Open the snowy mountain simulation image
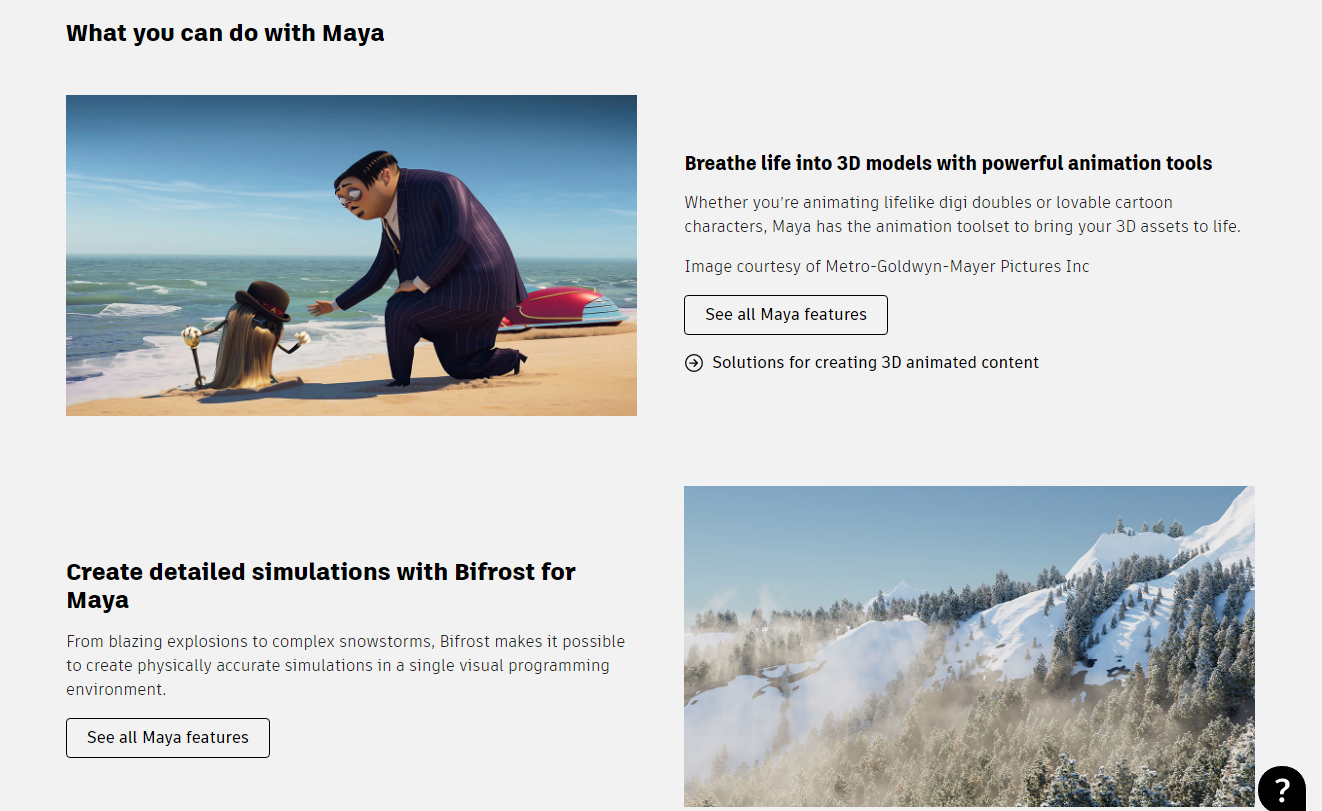The image size is (1322, 811). point(968,645)
